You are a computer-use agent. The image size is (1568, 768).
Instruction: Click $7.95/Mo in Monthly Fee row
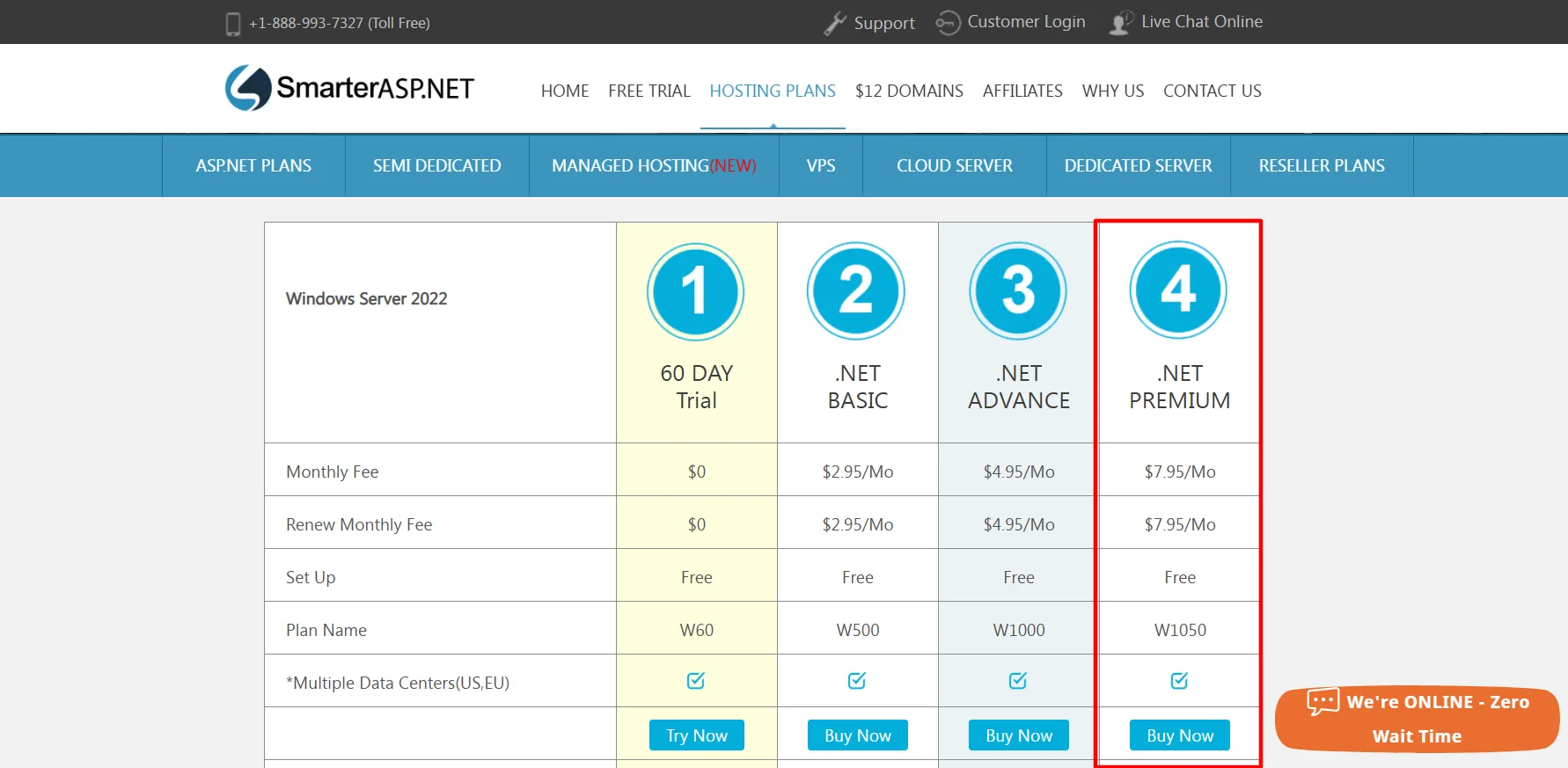point(1180,472)
